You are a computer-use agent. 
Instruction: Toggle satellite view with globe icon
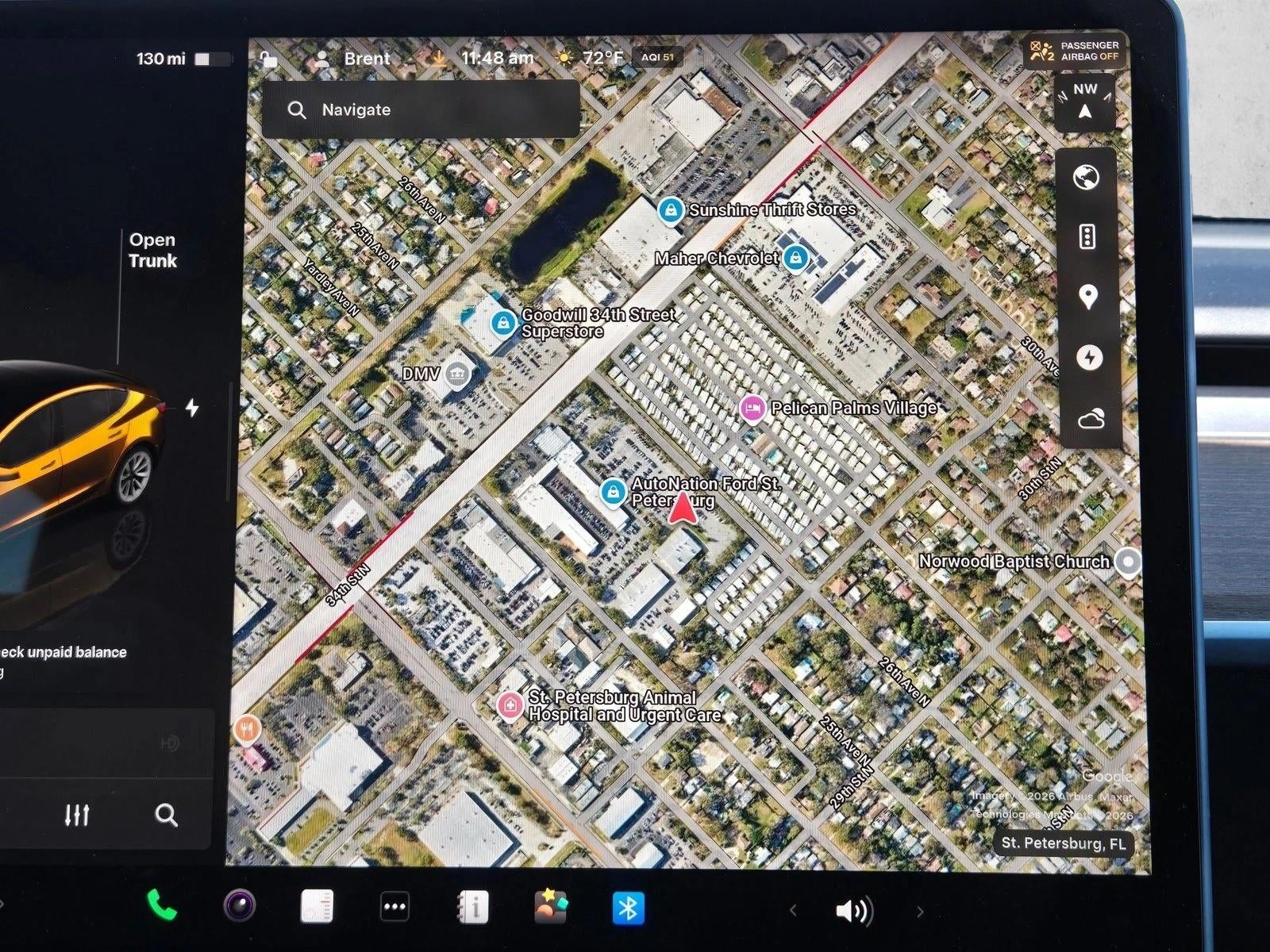tap(1087, 178)
